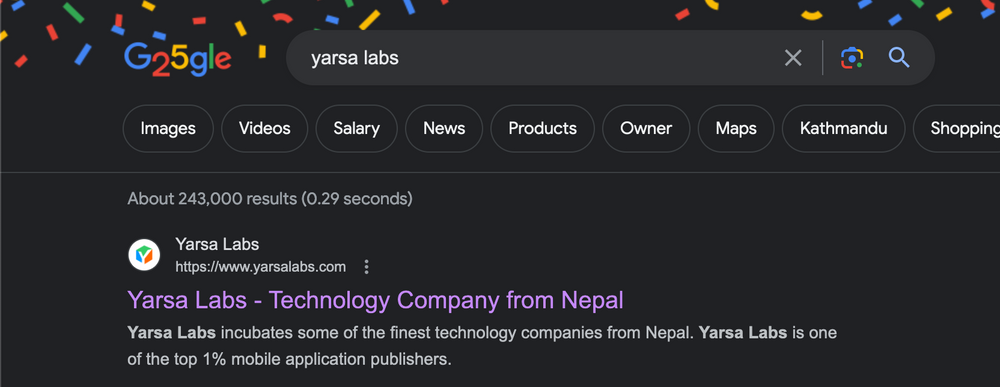Select the Owner filter chip
The height and width of the screenshot is (387, 1000).
tap(646, 129)
